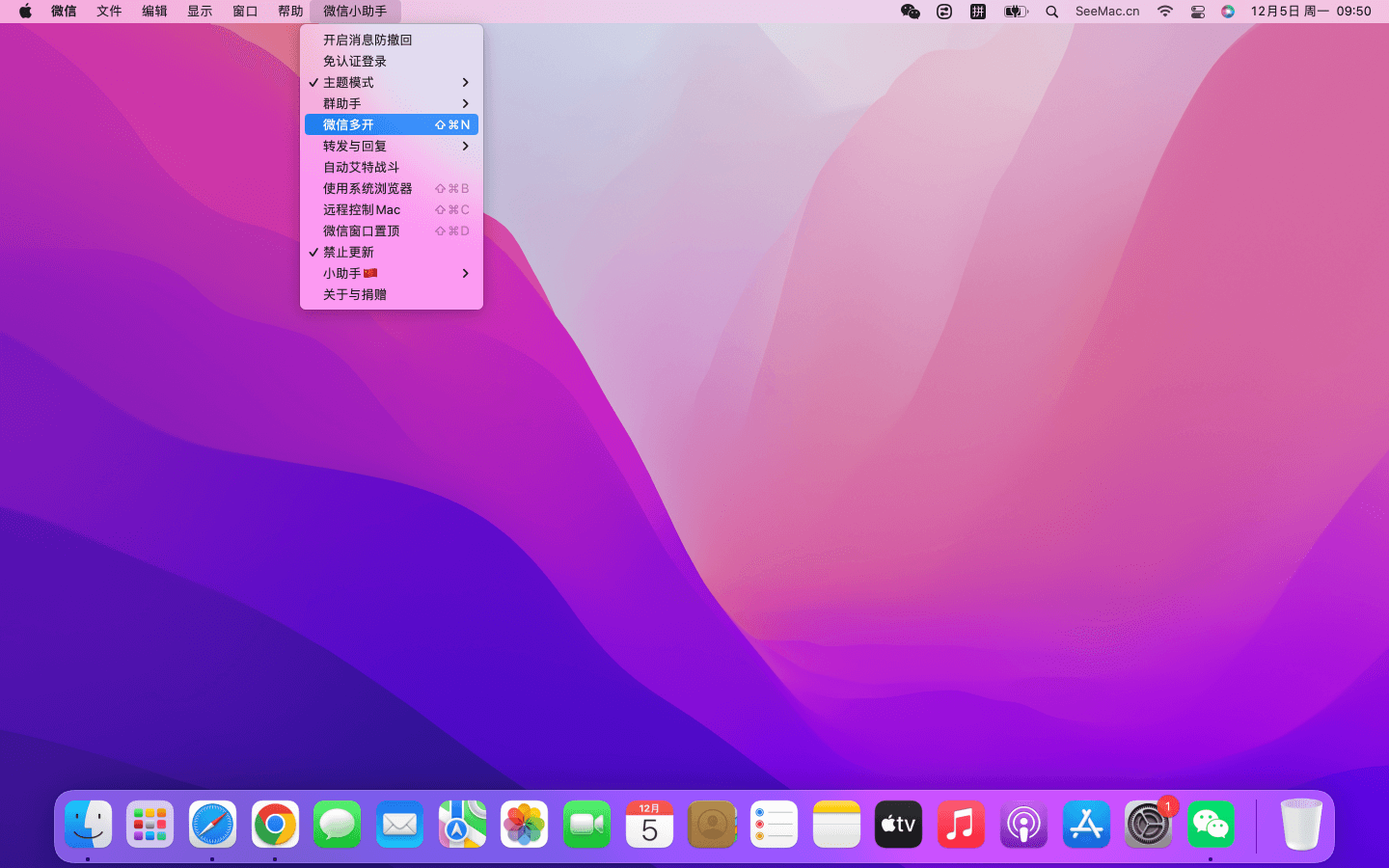
Task: Click 关于与捐赠 about entry
Action: pos(354,294)
